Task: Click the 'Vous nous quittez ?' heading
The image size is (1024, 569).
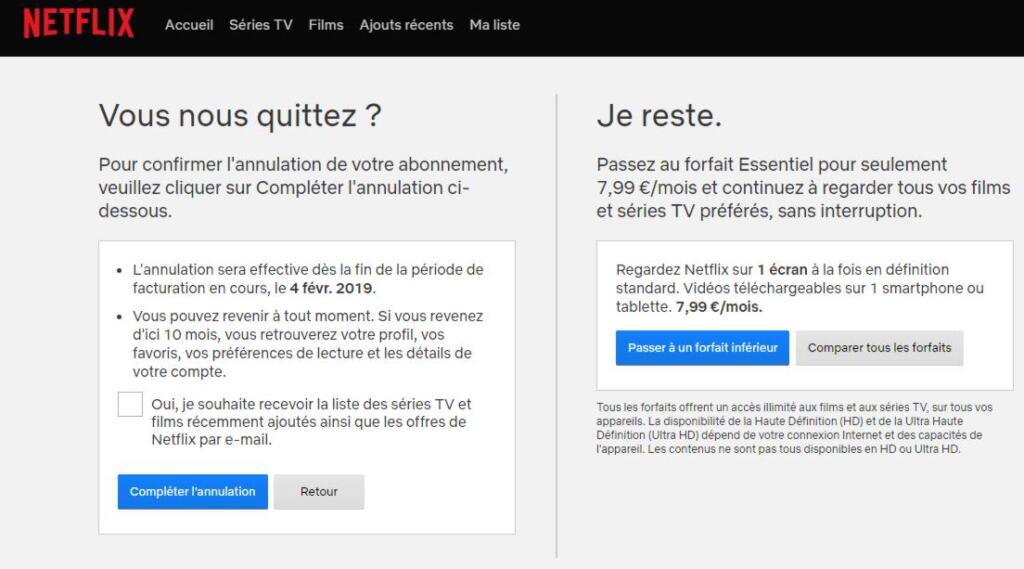Action: [240, 116]
